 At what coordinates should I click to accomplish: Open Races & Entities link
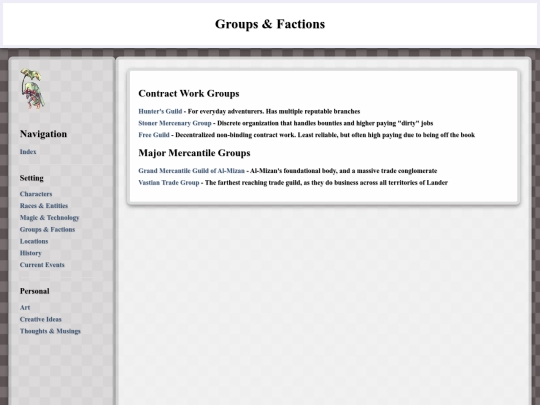coord(44,206)
